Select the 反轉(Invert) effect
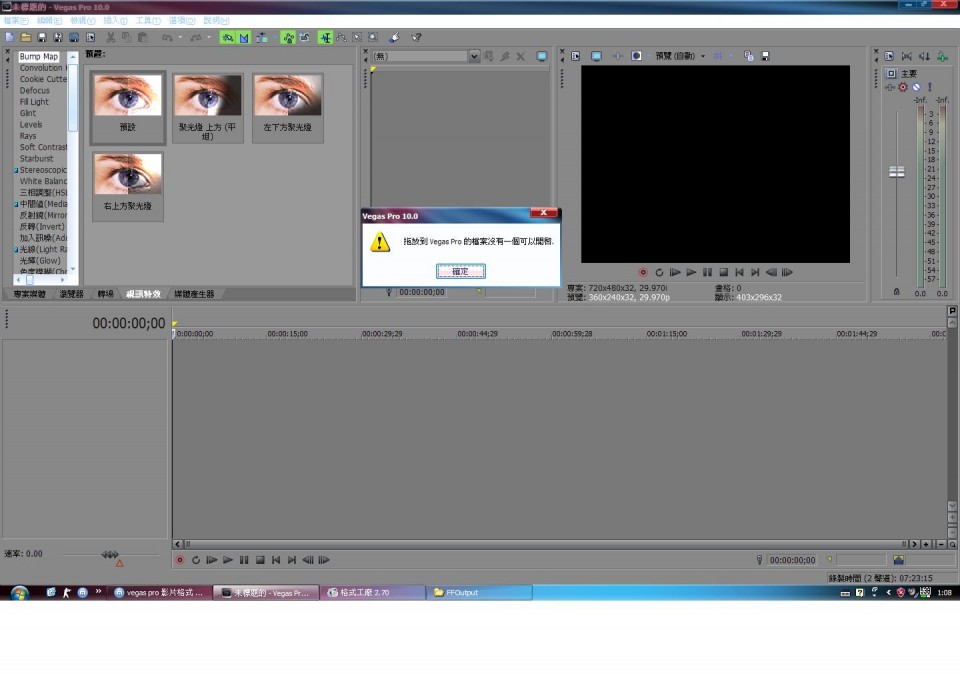960x674 pixels. pos(42,227)
